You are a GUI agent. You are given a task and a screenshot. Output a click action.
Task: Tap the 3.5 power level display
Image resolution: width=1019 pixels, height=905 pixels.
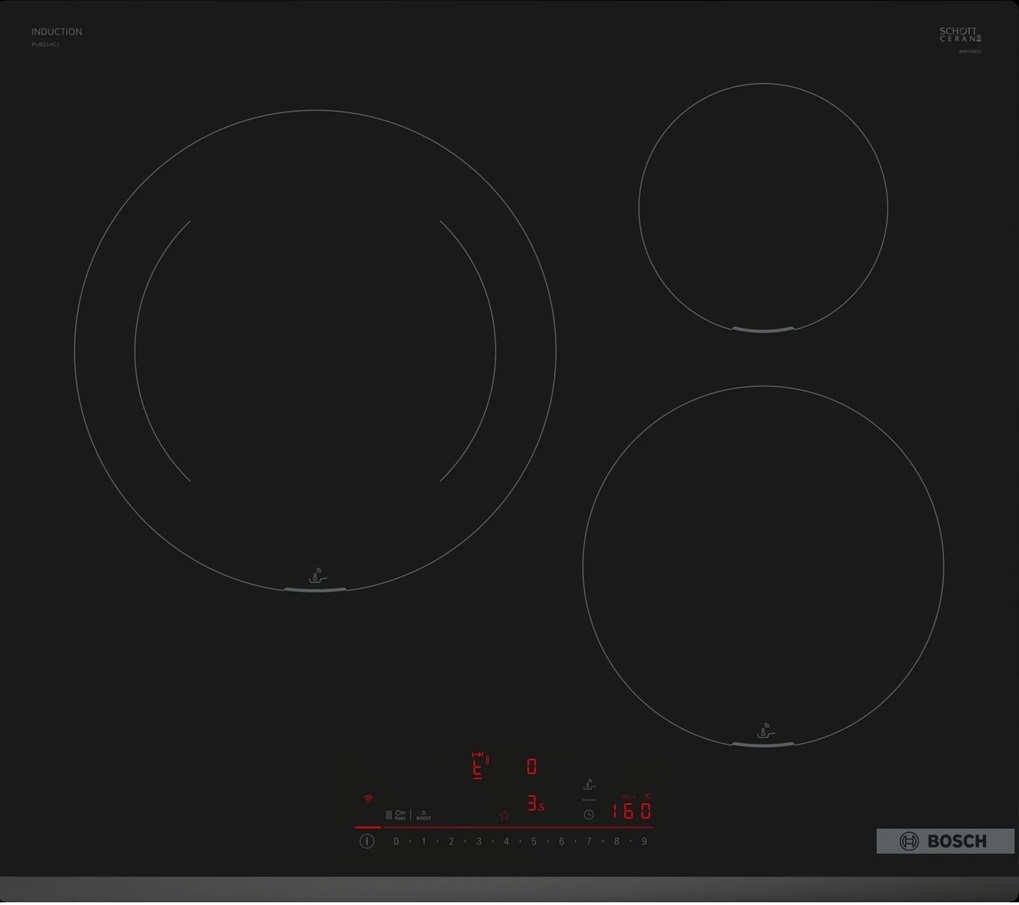[x=535, y=803]
